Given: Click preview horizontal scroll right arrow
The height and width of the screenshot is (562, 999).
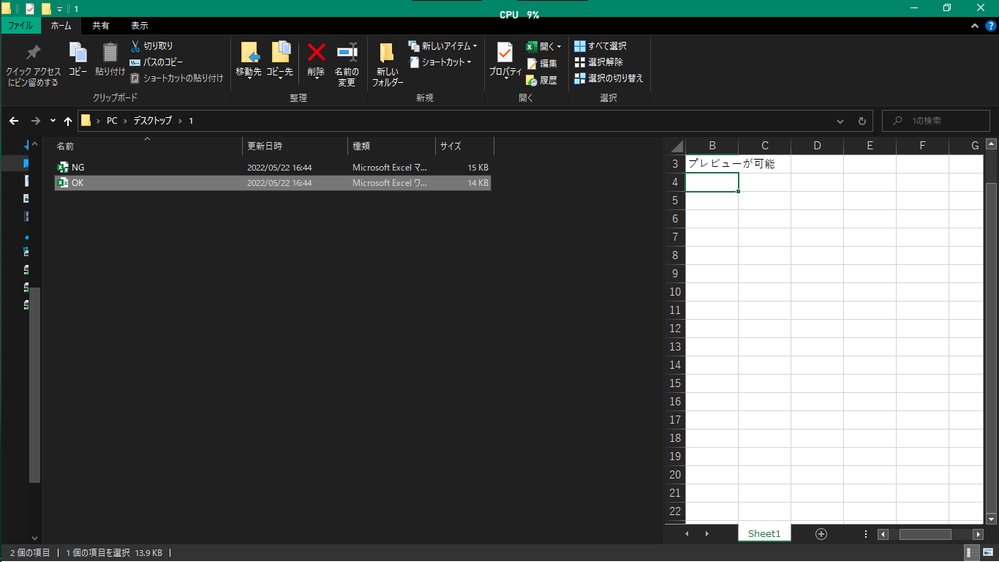Looking at the screenshot, I should pyautogui.click(x=979, y=534).
